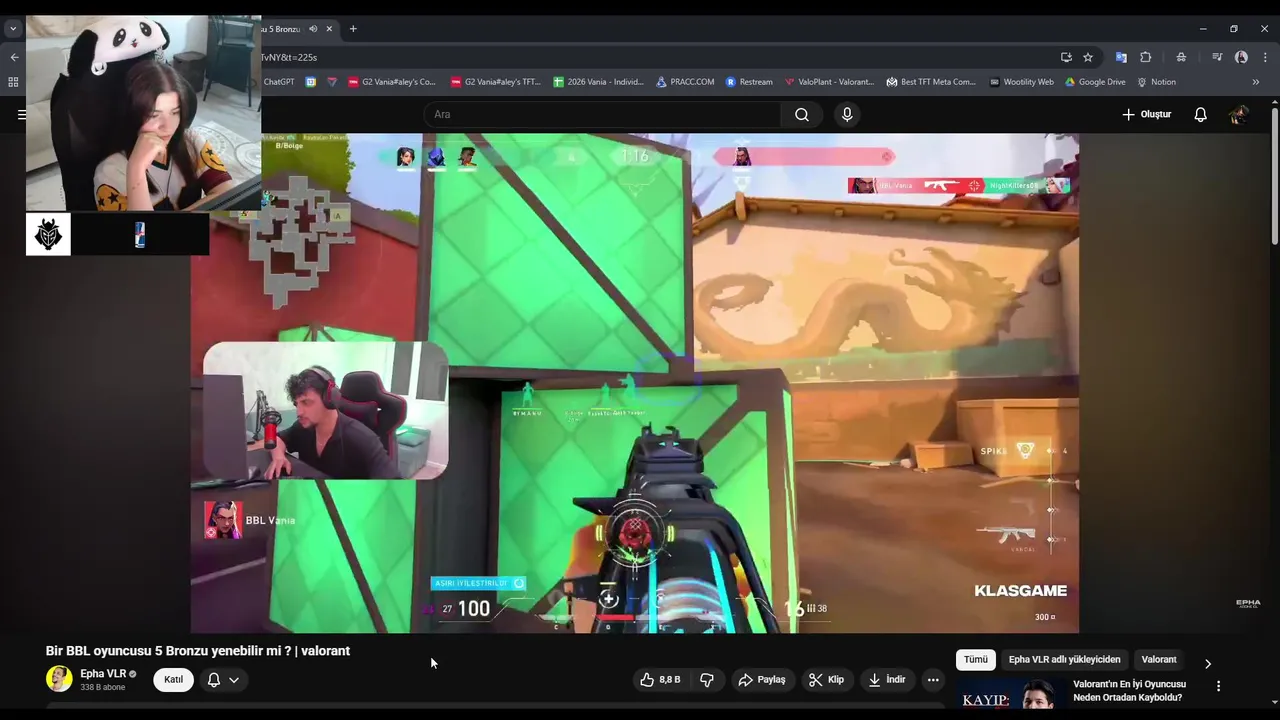Dislike the video with thumbs-down icon
This screenshot has width=1280, height=720.
coord(707,680)
